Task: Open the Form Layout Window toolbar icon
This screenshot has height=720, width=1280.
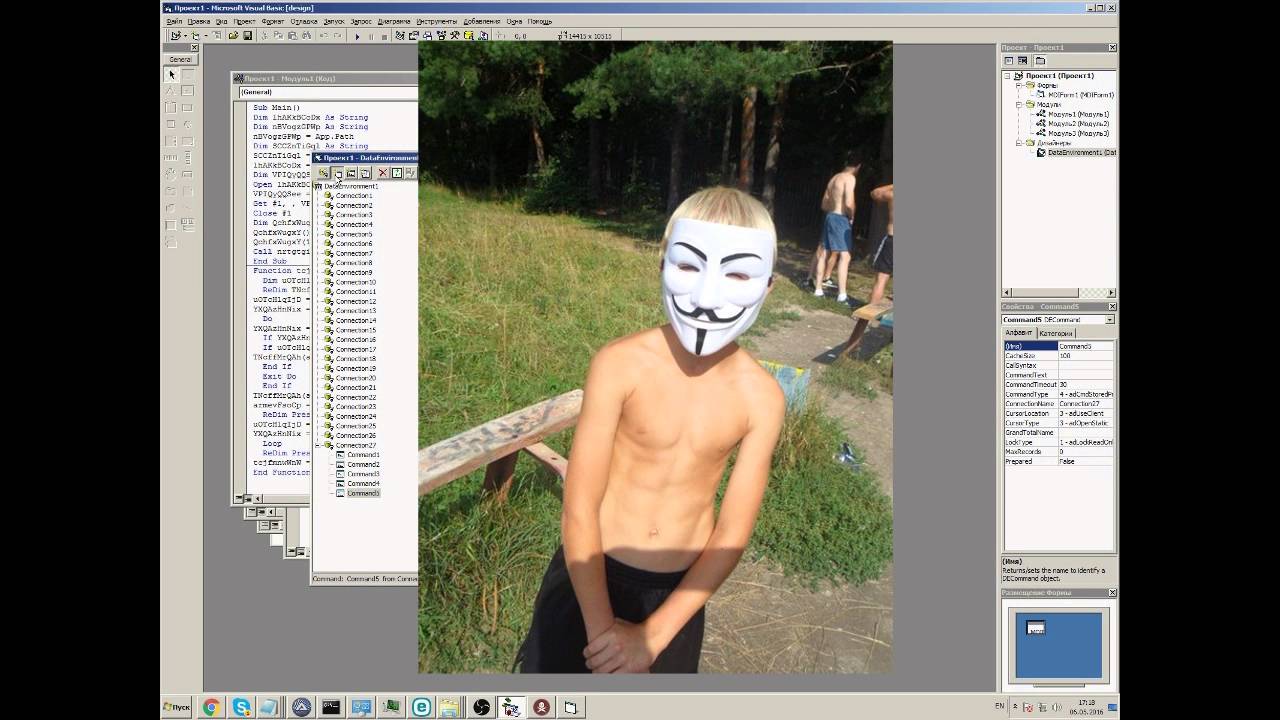Action: [428, 36]
